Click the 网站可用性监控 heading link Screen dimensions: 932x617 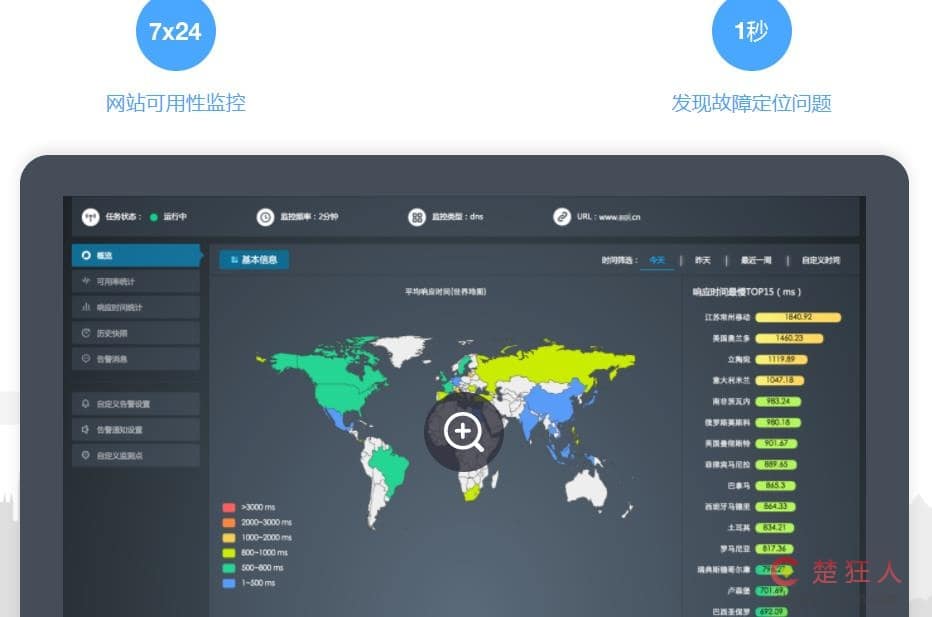pyautogui.click(x=176, y=103)
